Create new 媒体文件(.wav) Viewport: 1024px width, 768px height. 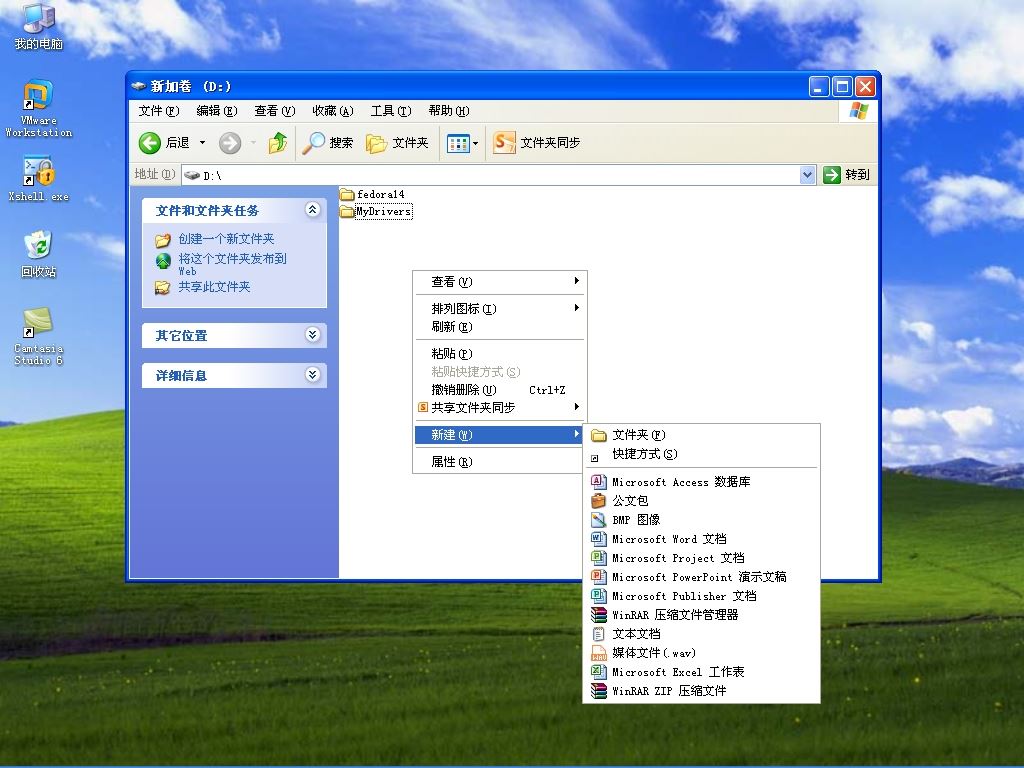[x=701, y=652]
